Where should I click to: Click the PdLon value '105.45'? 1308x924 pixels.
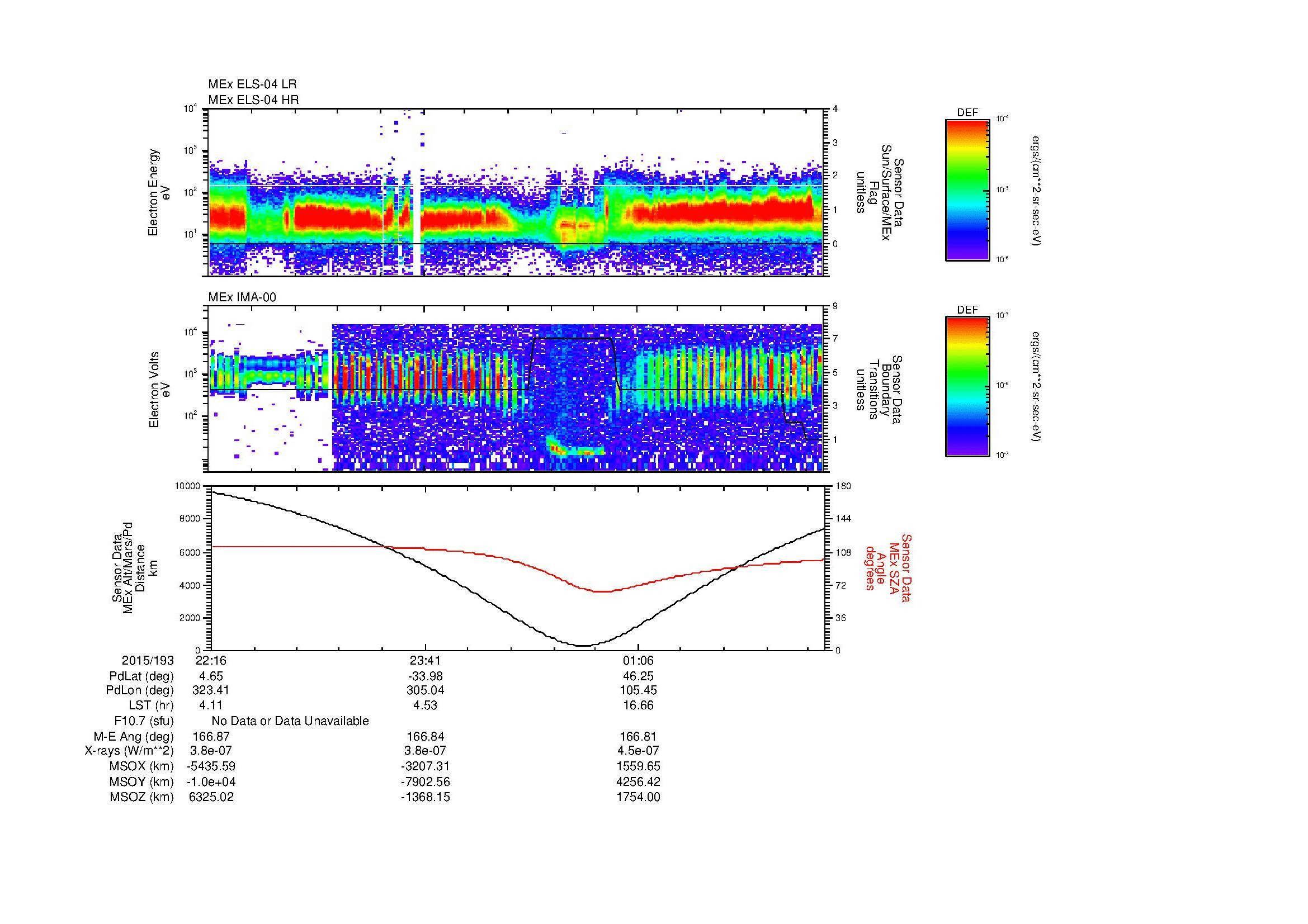click(x=639, y=690)
